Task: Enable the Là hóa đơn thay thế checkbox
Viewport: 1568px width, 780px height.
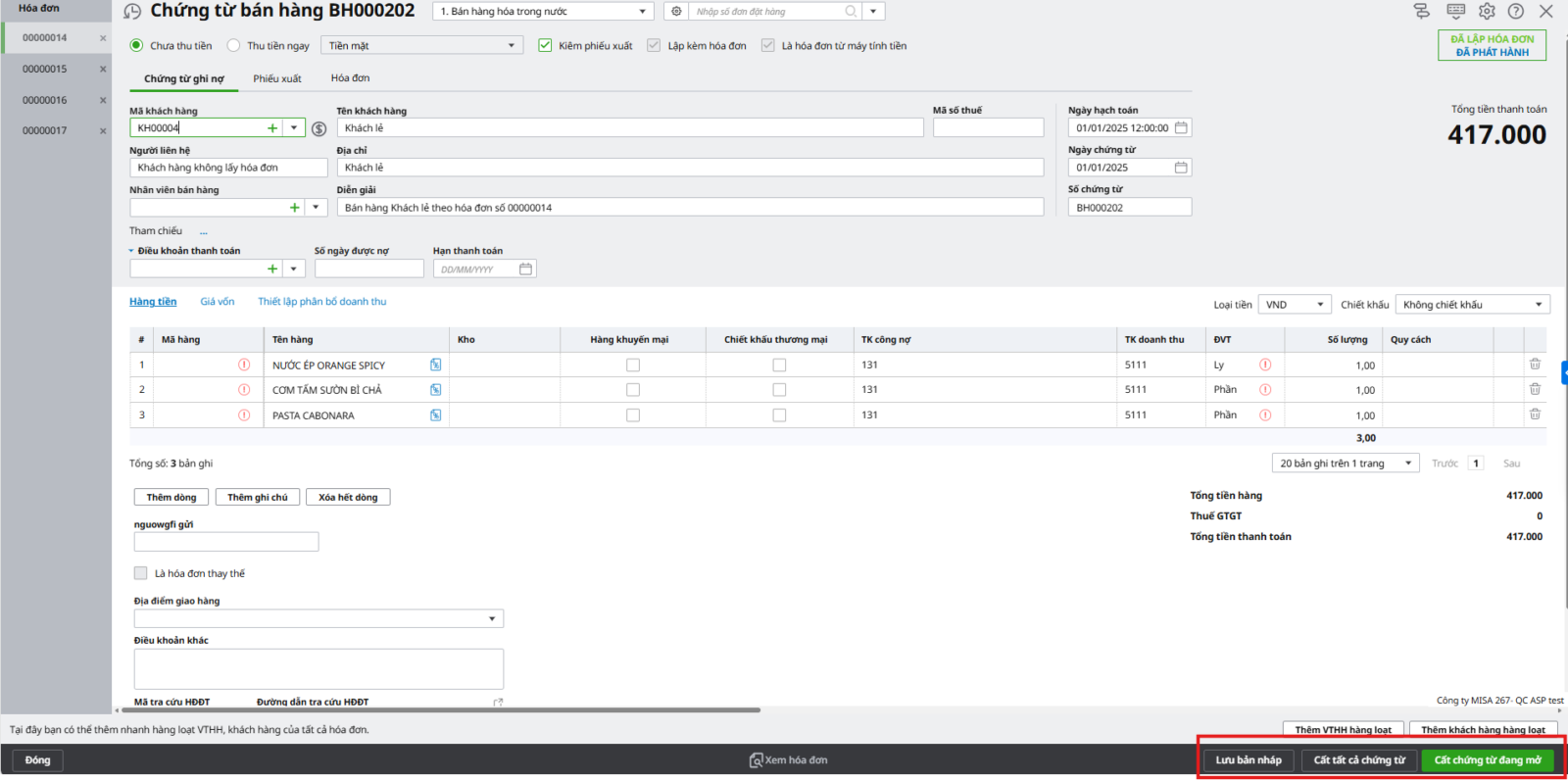Action: point(141,573)
